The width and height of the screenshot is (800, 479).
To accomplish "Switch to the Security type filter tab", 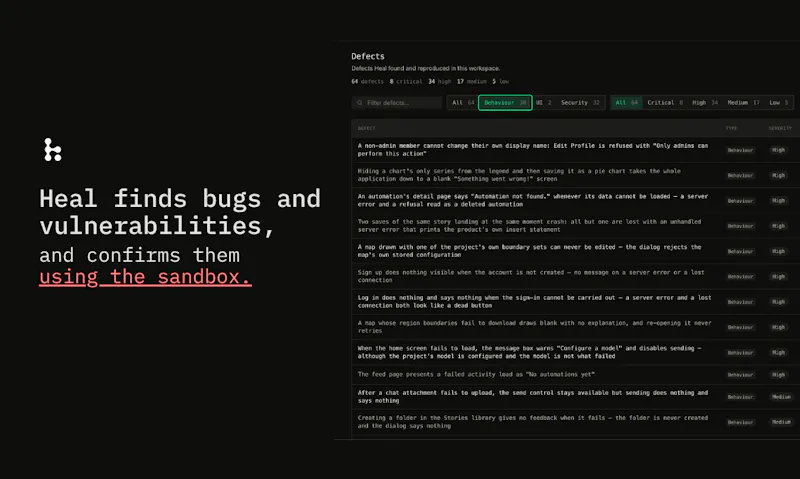I will [580, 103].
